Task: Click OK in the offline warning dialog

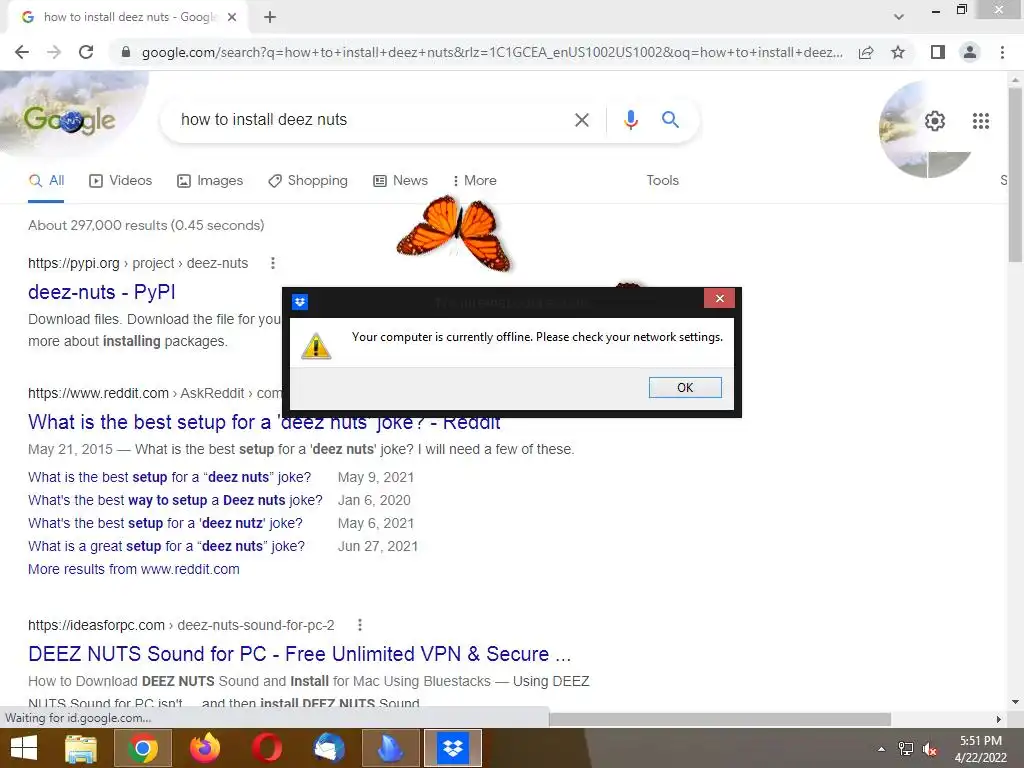Action: (x=685, y=387)
